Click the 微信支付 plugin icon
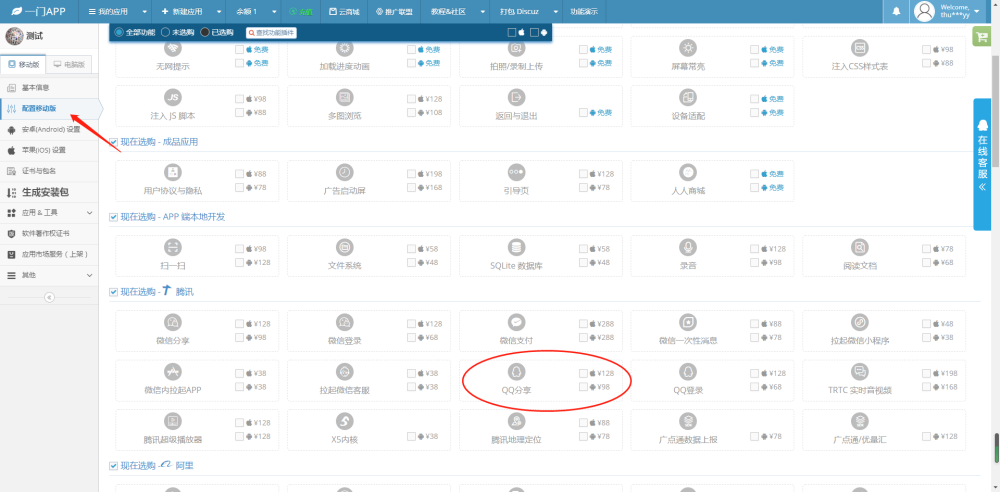1000x492 pixels. pos(517,322)
